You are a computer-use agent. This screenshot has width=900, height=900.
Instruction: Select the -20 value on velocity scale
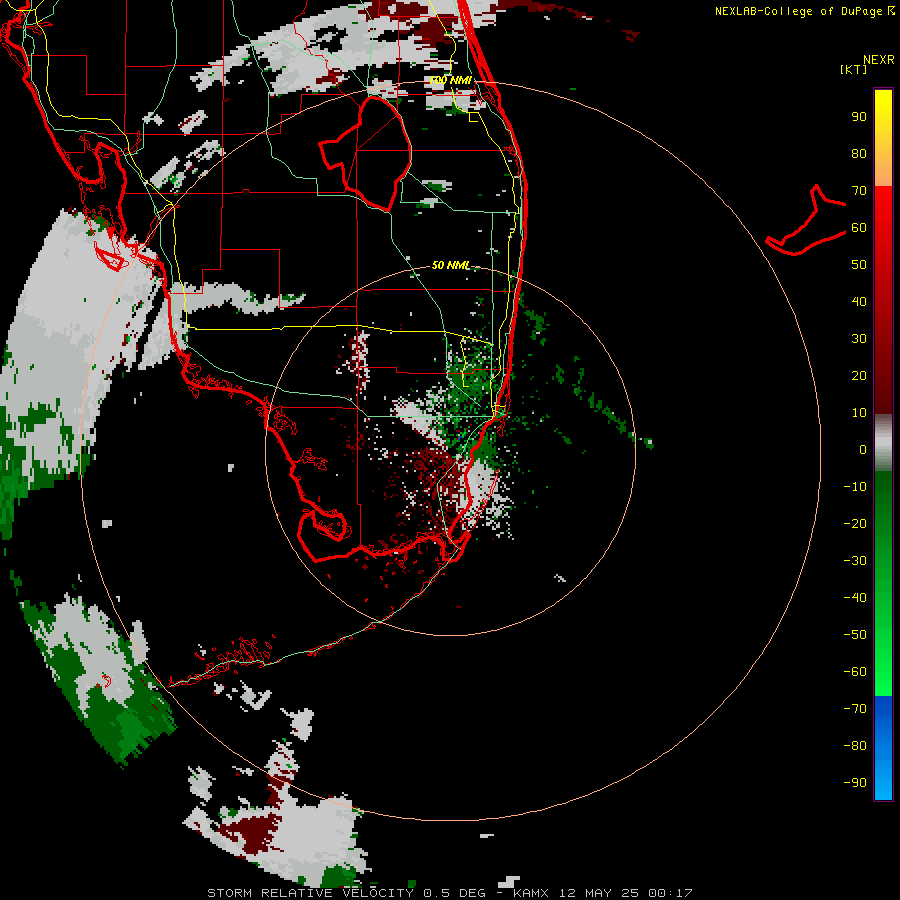pos(855,524)
